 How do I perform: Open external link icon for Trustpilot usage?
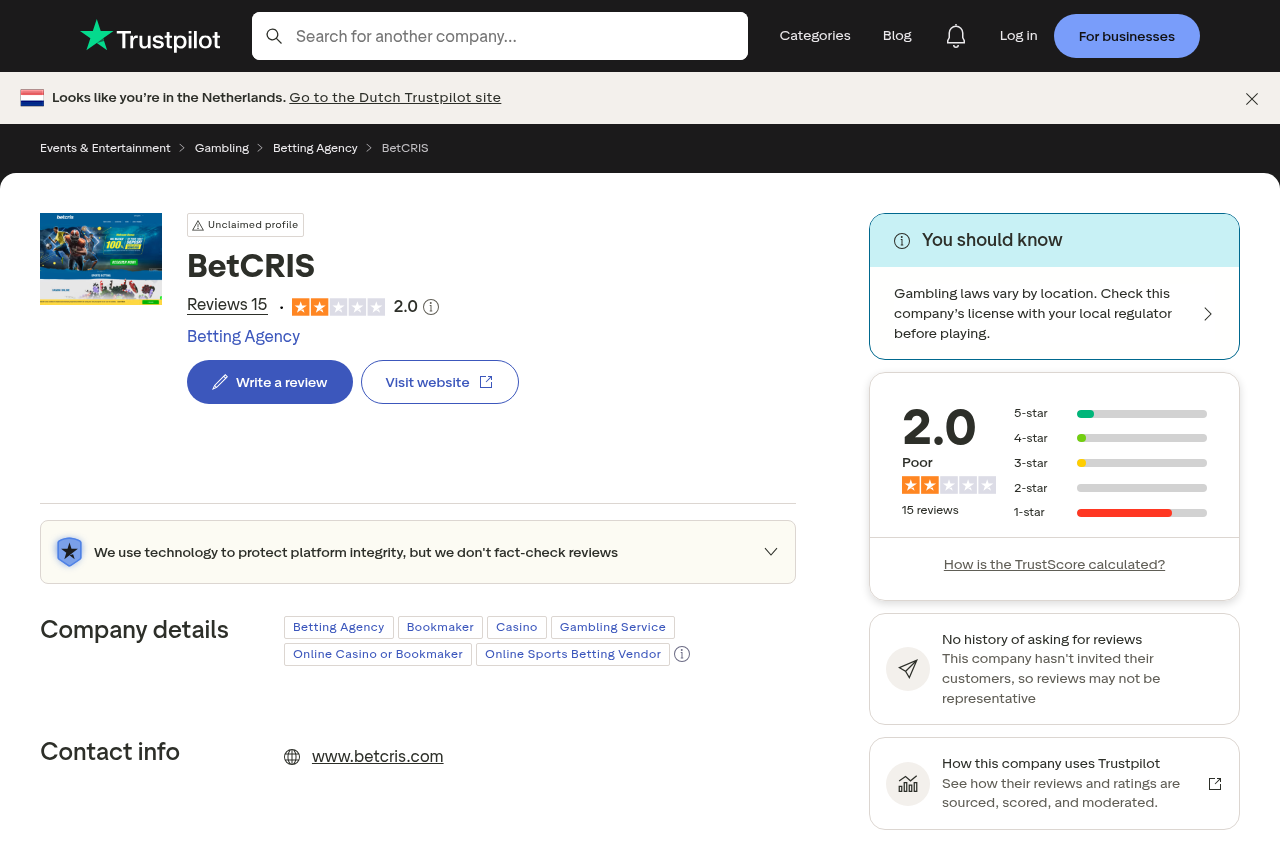tap(1215, 784)
